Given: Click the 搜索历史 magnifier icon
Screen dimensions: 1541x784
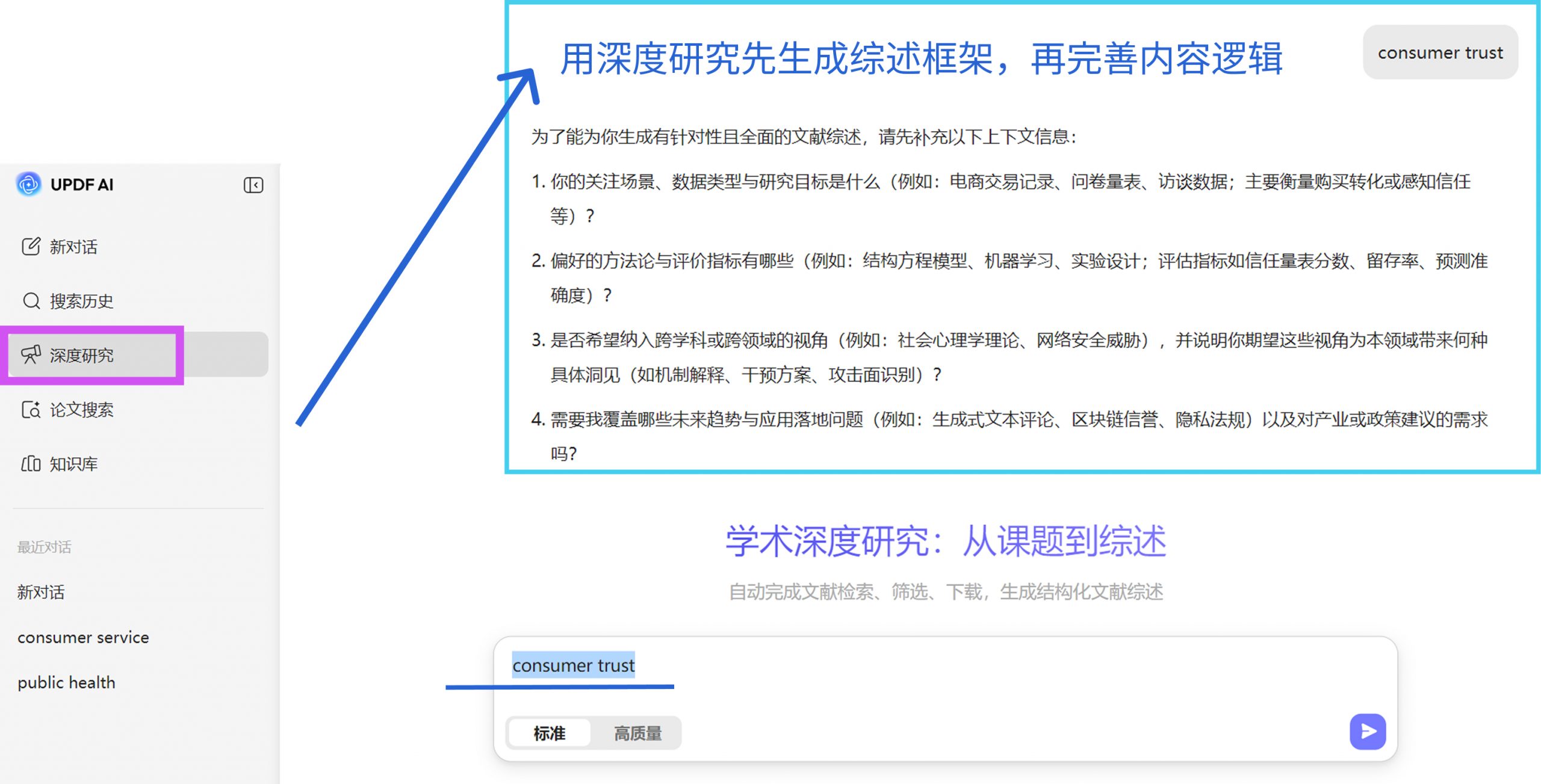Looking at the screenshot, I should click(31, 301).
